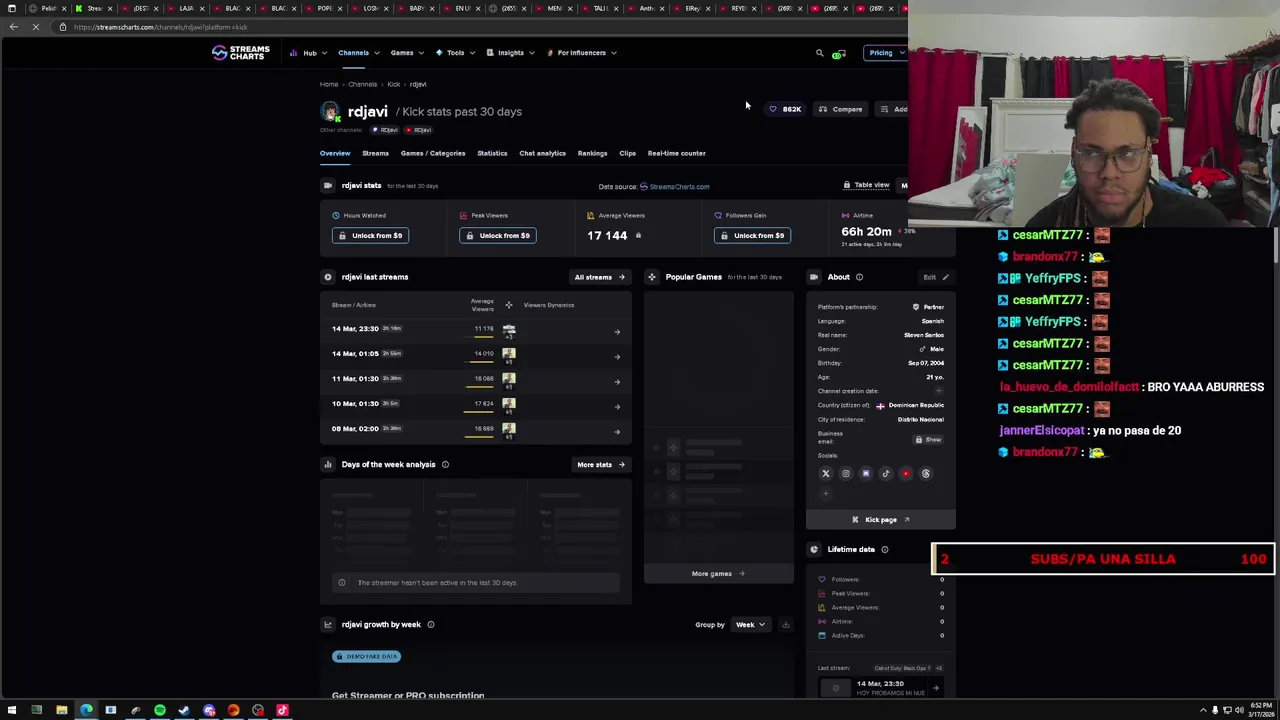Expand the Hub menu
The width and height of the screenshot is (1280, 720).
coord(309,53)
